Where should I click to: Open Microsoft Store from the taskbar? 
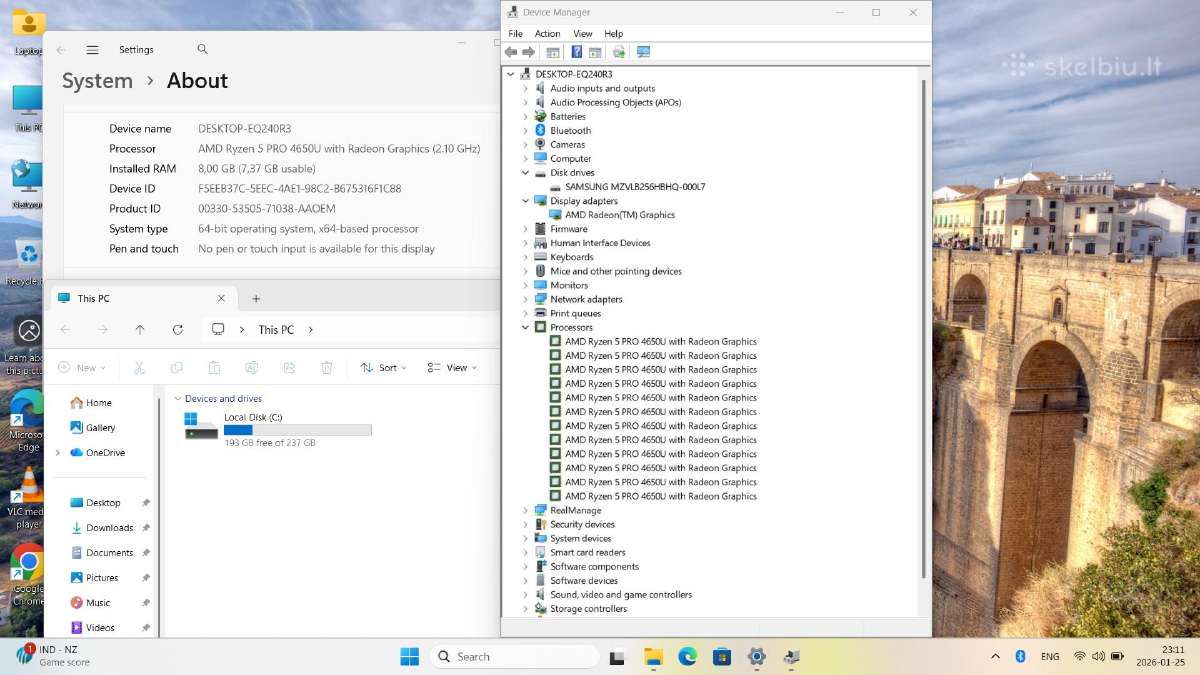pyautogui.click(x=722, y=656)
